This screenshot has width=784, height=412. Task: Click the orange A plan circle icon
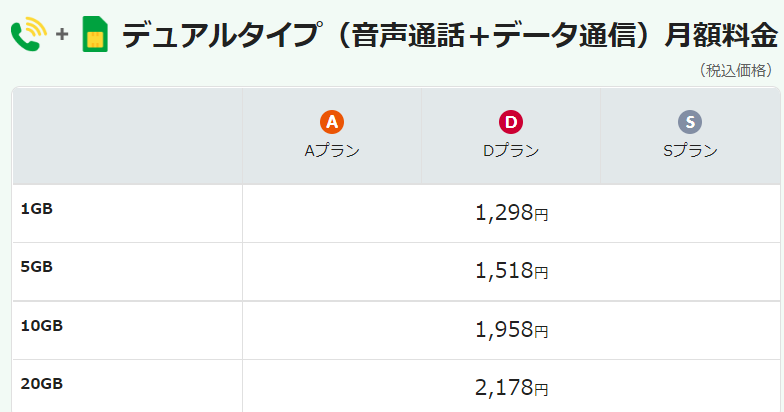click(x=332, y=123)
